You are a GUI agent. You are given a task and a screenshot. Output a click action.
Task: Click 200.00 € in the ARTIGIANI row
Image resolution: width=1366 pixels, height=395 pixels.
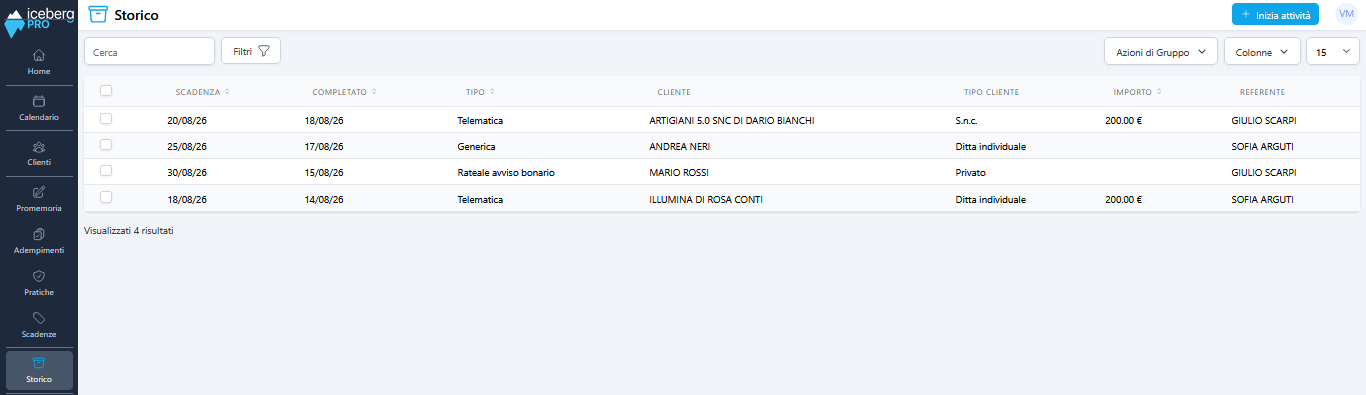pos(1123,120)
